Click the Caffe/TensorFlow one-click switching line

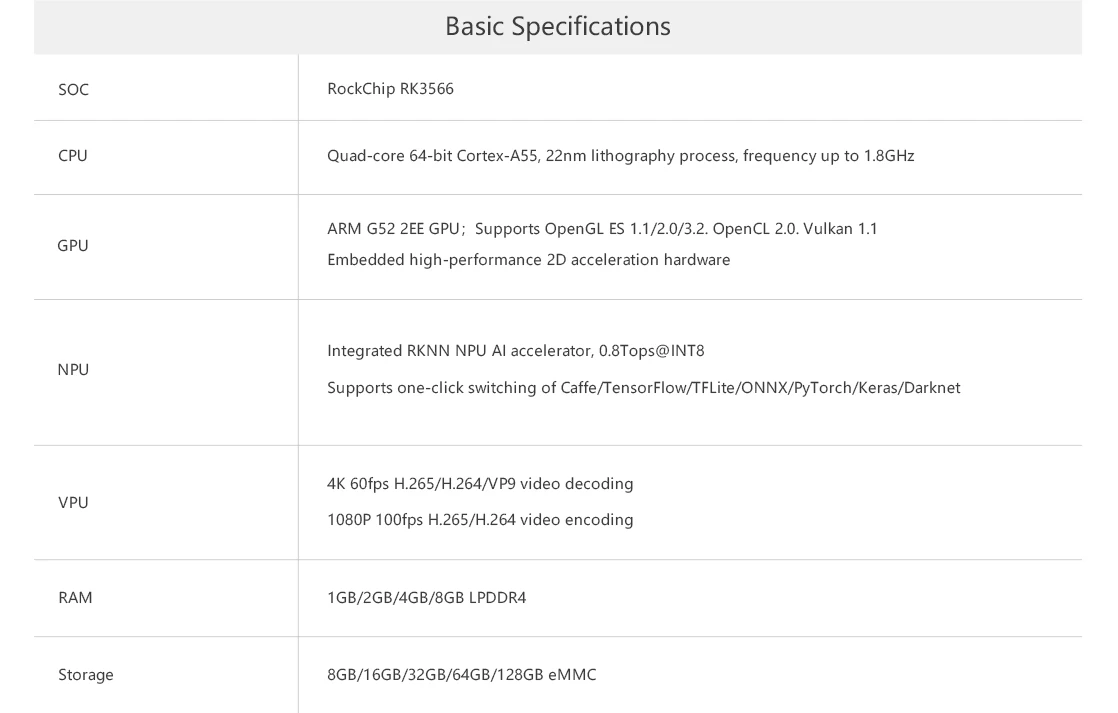643,388
